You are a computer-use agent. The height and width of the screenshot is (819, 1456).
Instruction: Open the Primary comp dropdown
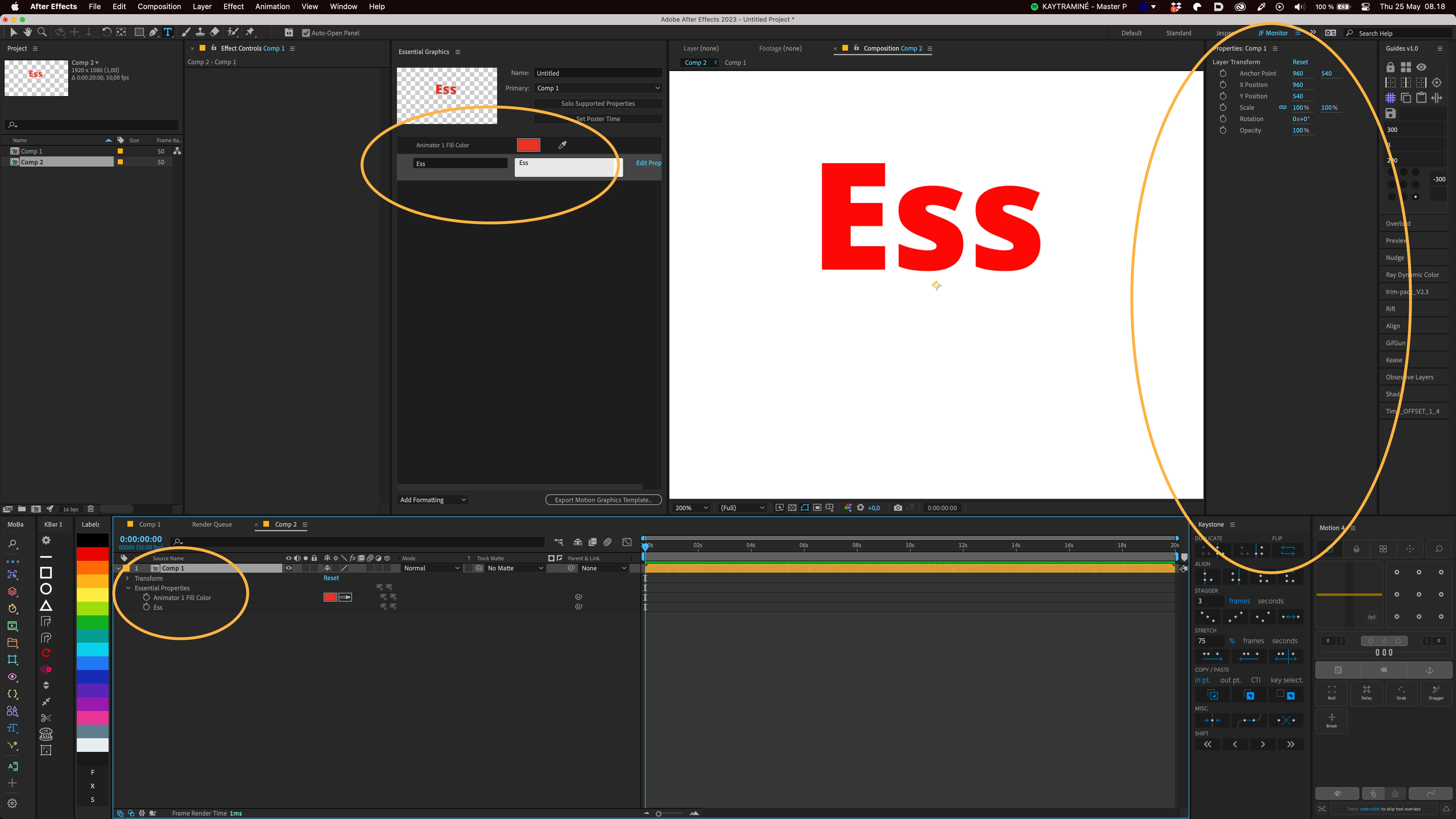point(598,88)
